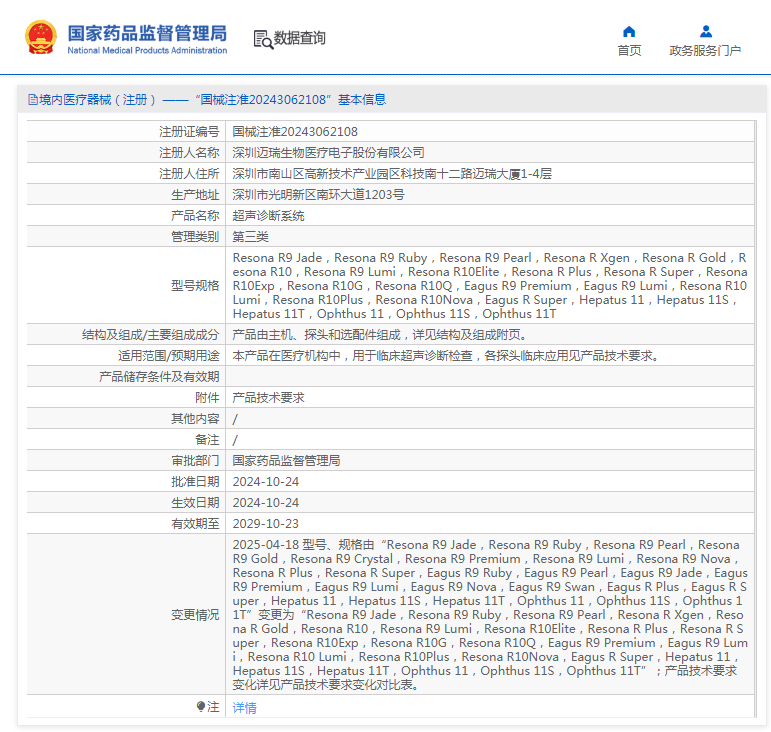Screen dimensions: 771x732
Task: Click the 政务服务门户 user icon
Action: (x=706, y=31)
